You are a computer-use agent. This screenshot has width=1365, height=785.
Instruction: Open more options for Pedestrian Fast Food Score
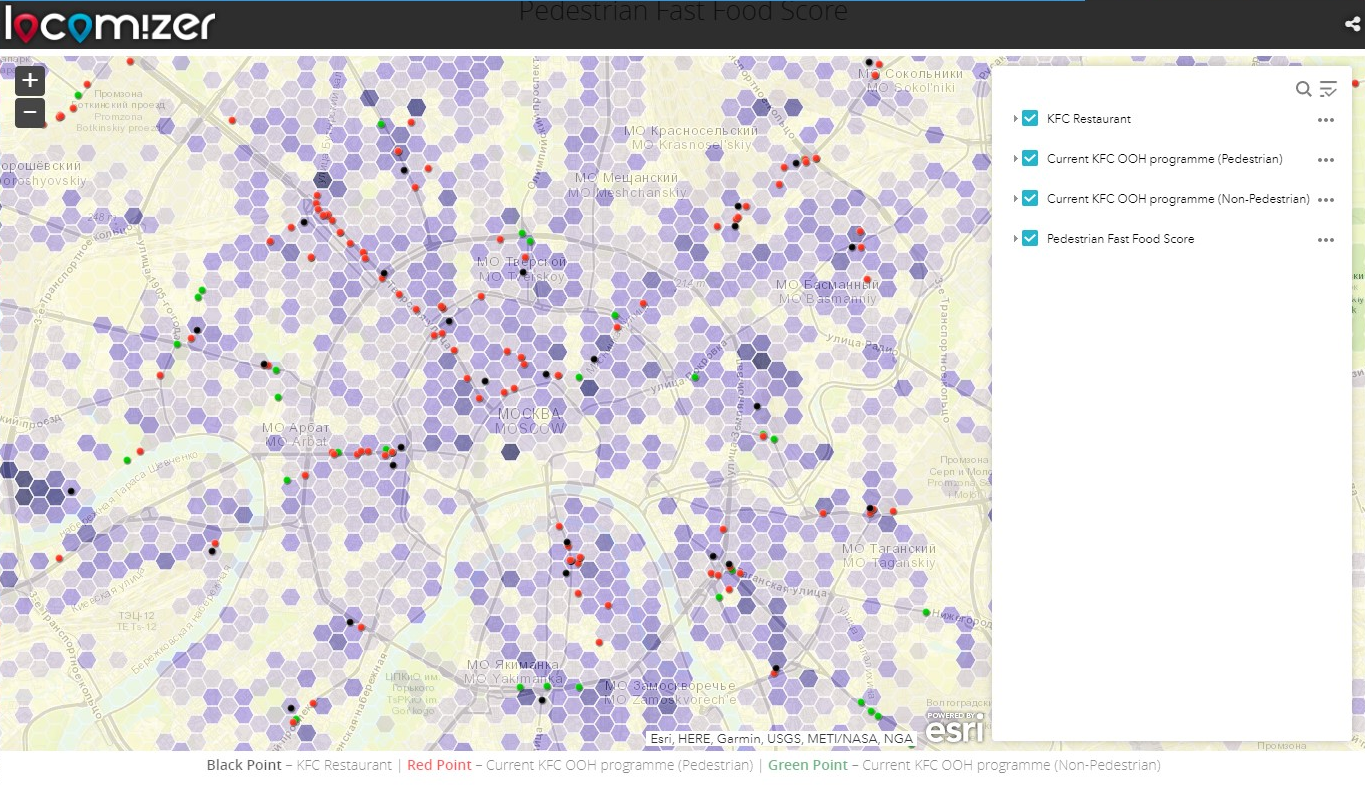click(x=1326, y=239)
